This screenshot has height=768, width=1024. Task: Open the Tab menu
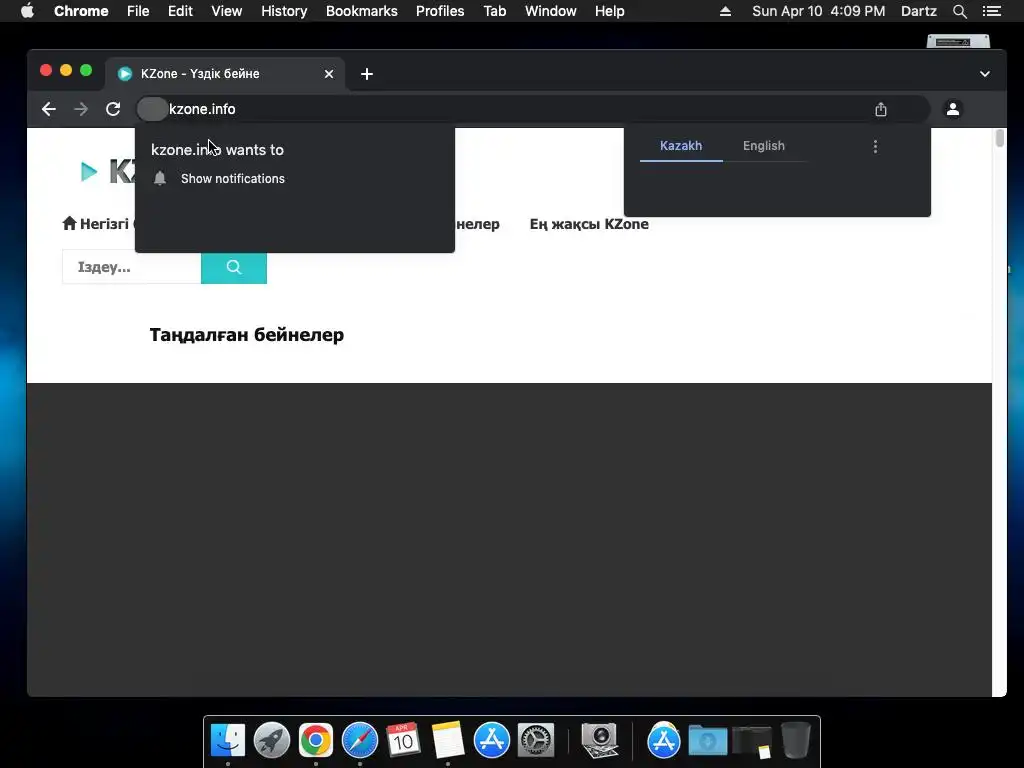(x=495, y=11)
